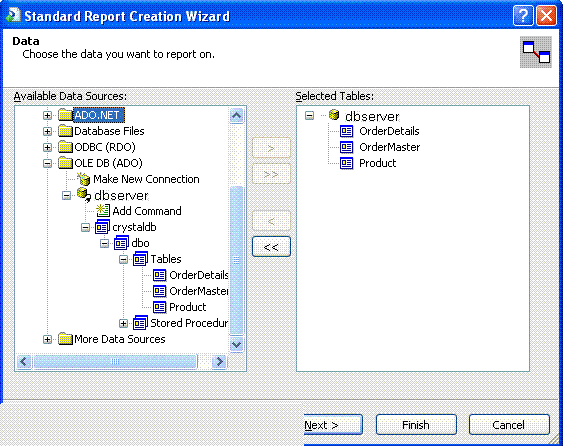Select the Make New Connection label

click(x=146, y=179)
